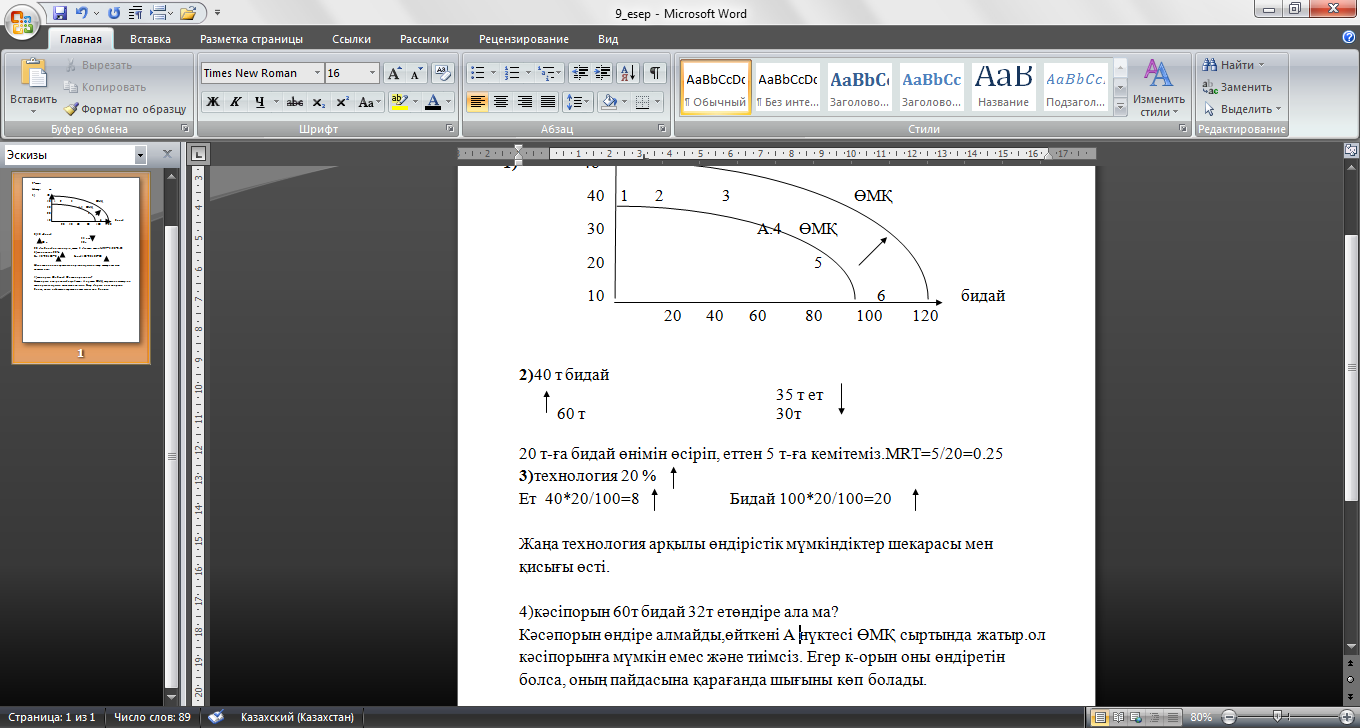The height and width of the screenshot is (728, 1360).
Task: Open the Change Case Aa dropdown
Action: pyautogui.click(x=370, y=102)
